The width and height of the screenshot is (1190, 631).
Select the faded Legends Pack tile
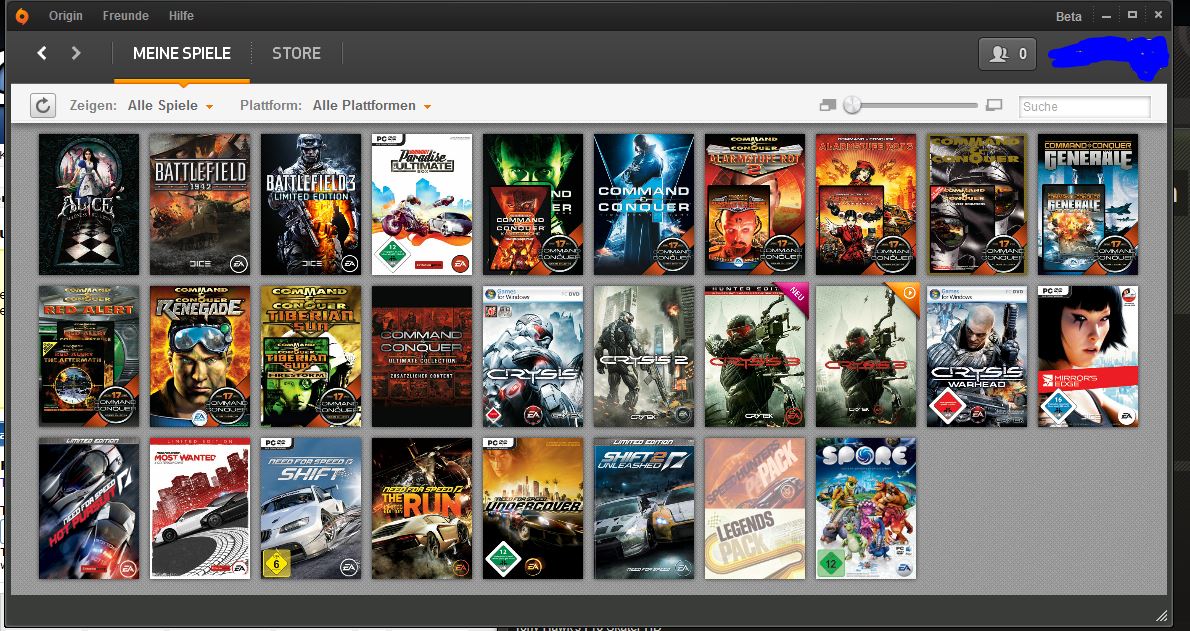pos(755,508)
